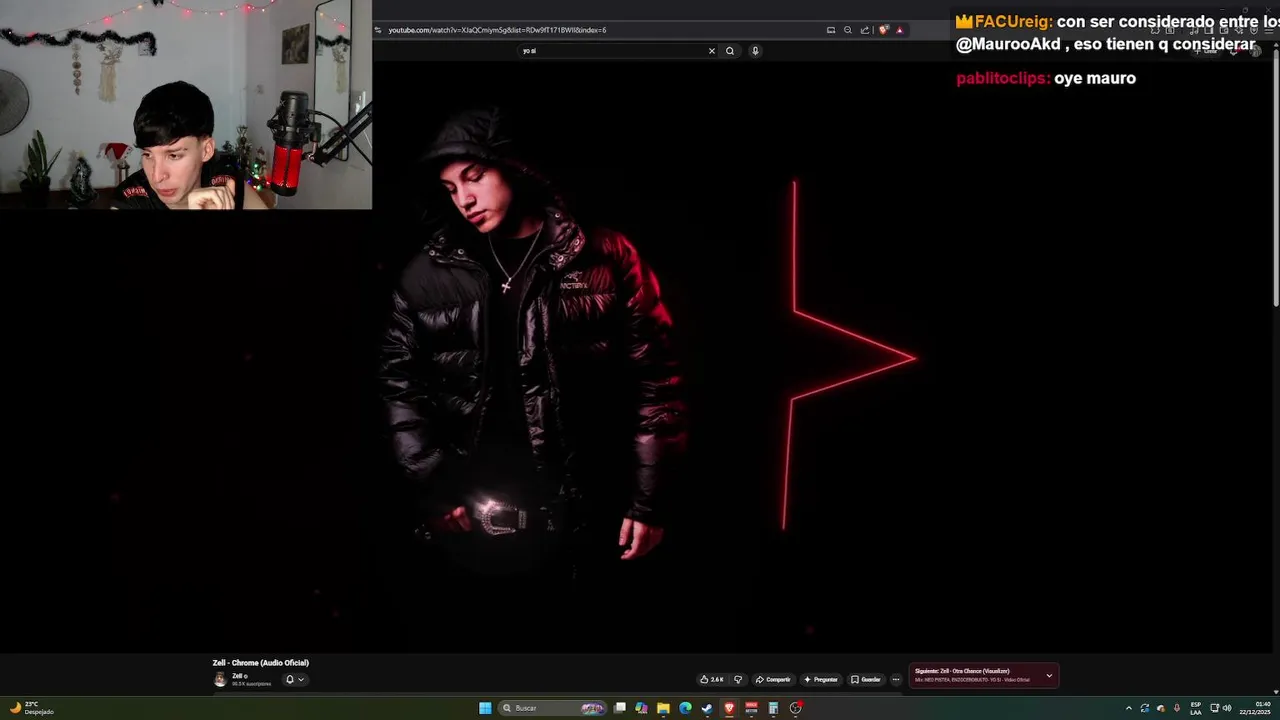Switch to Brave browser in taskbar

pos(729,708)
